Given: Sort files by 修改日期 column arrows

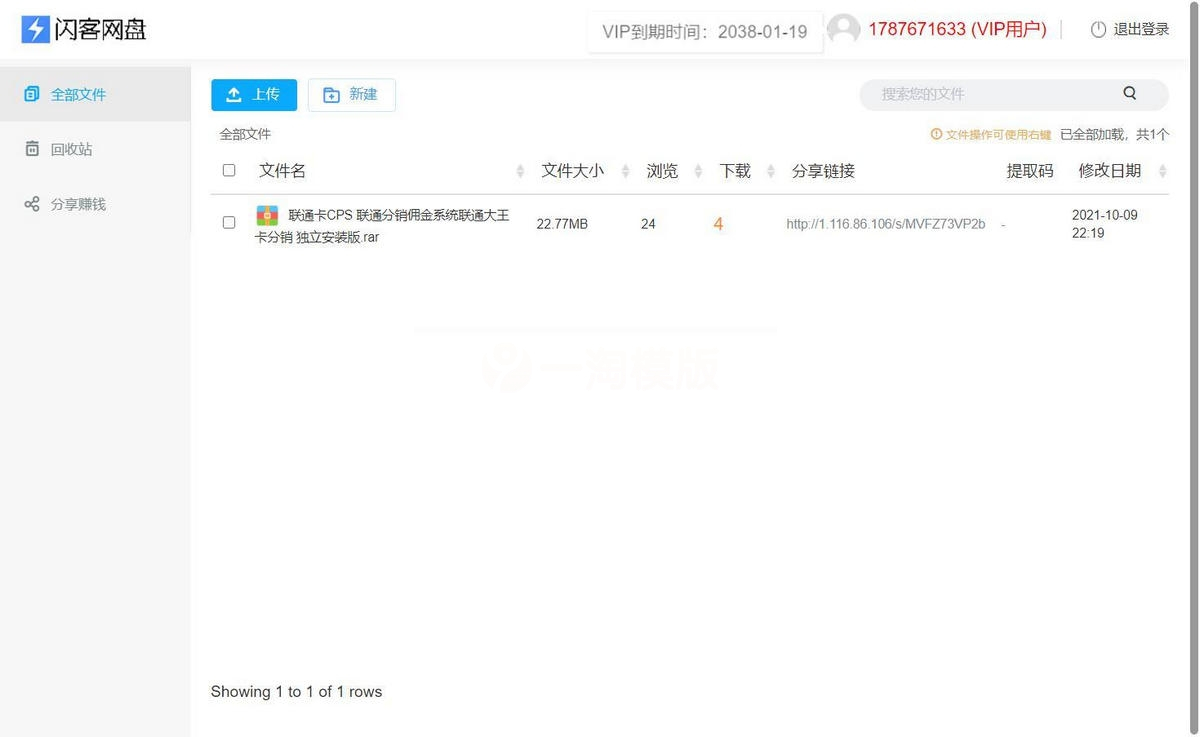Looking at the screenshot, I should click(1162, 170).
